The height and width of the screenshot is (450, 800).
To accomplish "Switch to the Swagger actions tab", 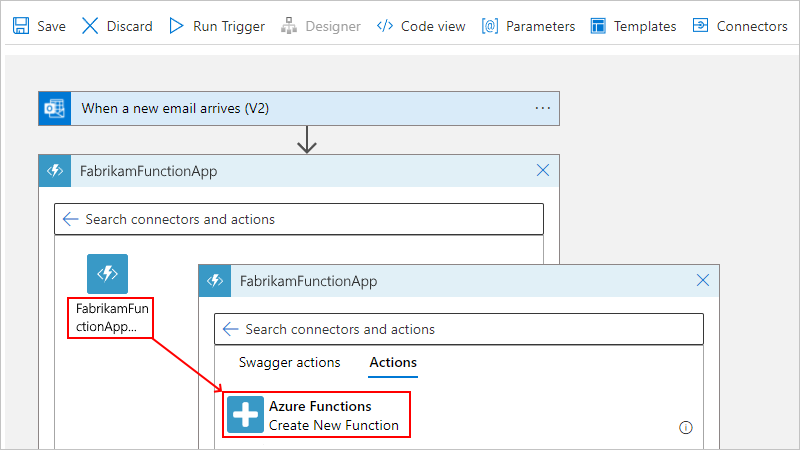I will [289, 363].
